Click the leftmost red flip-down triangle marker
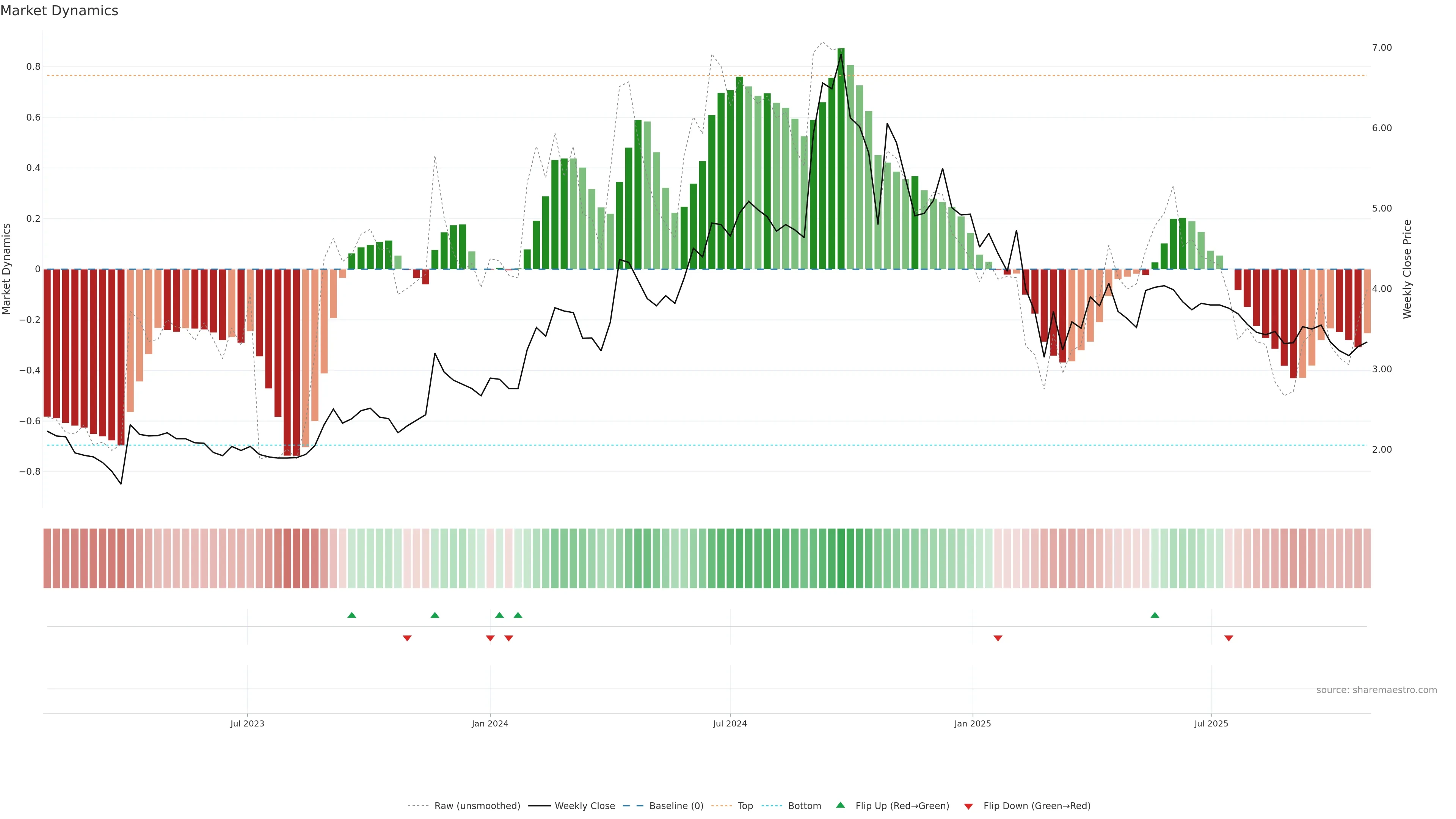Viewport: 1456px width, 819px height. 407,638
